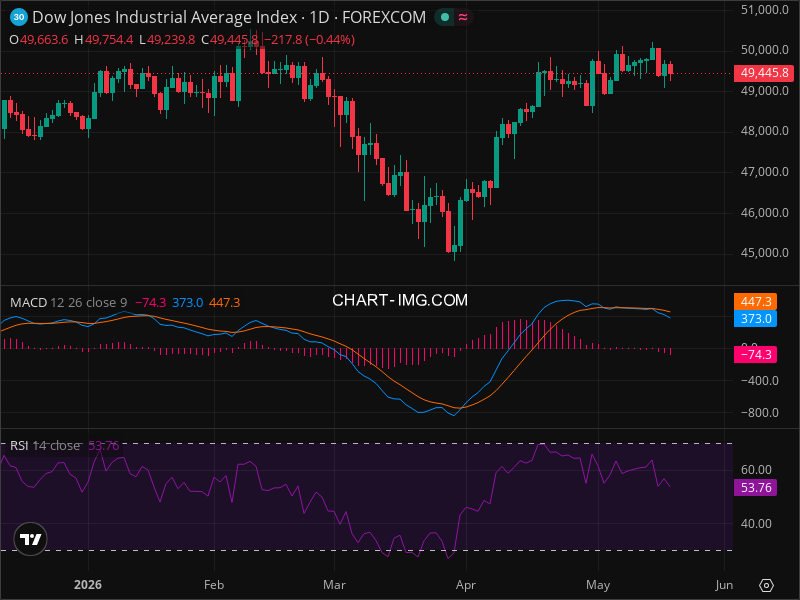Click the 46,000.0 price axis label
This screenshot has height=600, width=800.
click(764, 213)
